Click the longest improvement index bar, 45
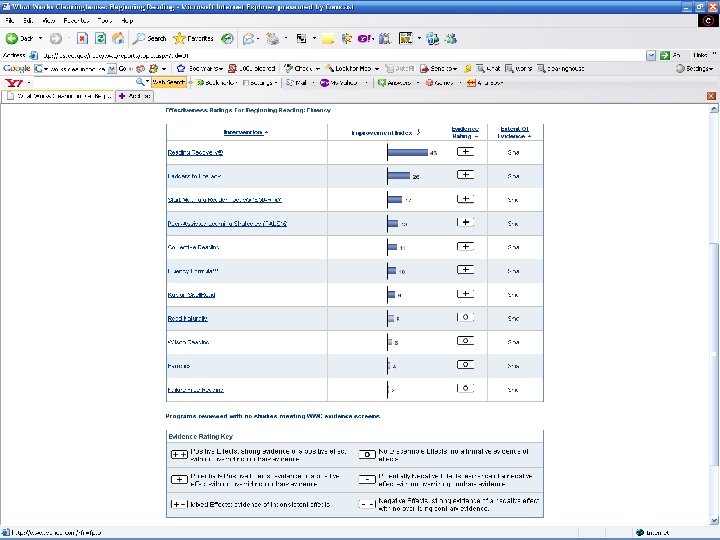 [408, 152]
